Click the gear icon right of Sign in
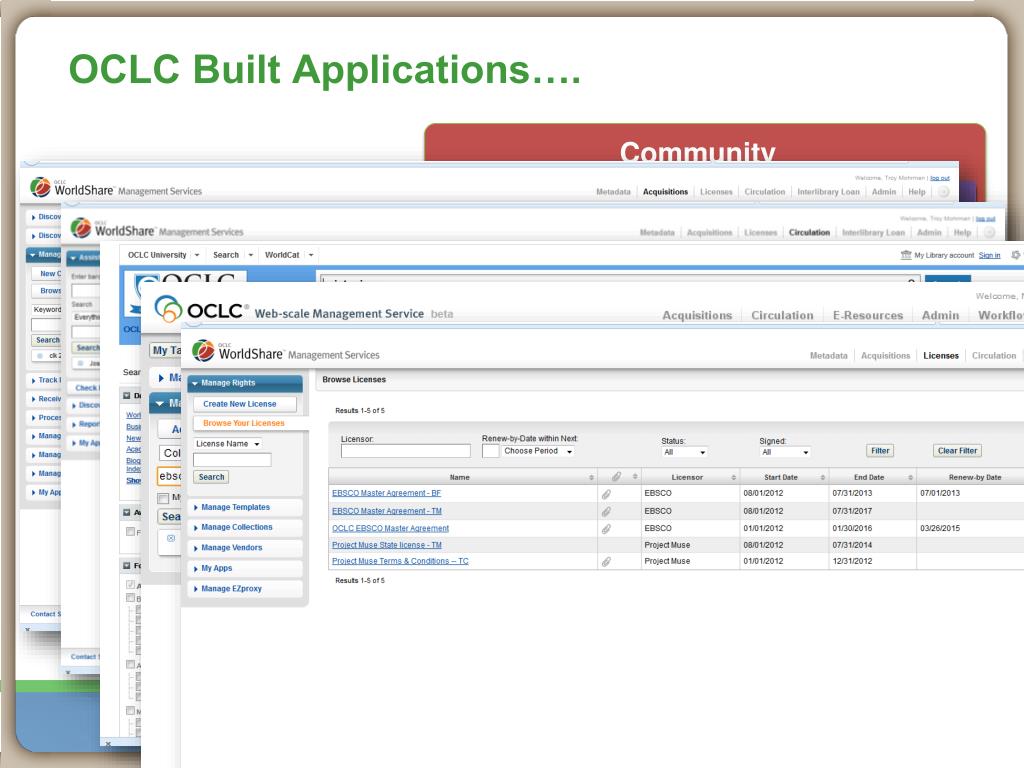 [1016, 255]
